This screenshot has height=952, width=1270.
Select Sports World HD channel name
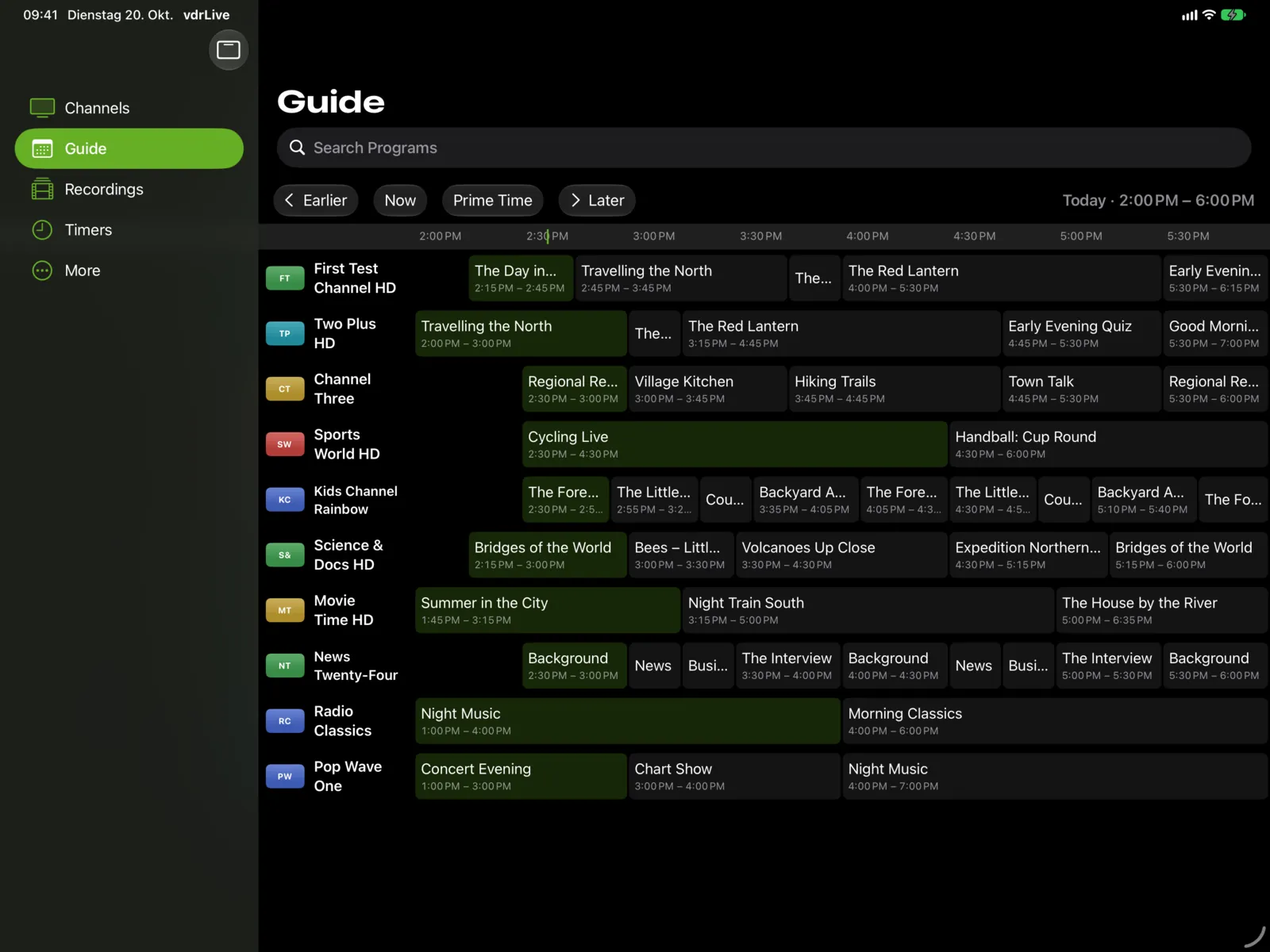(347, 444)
